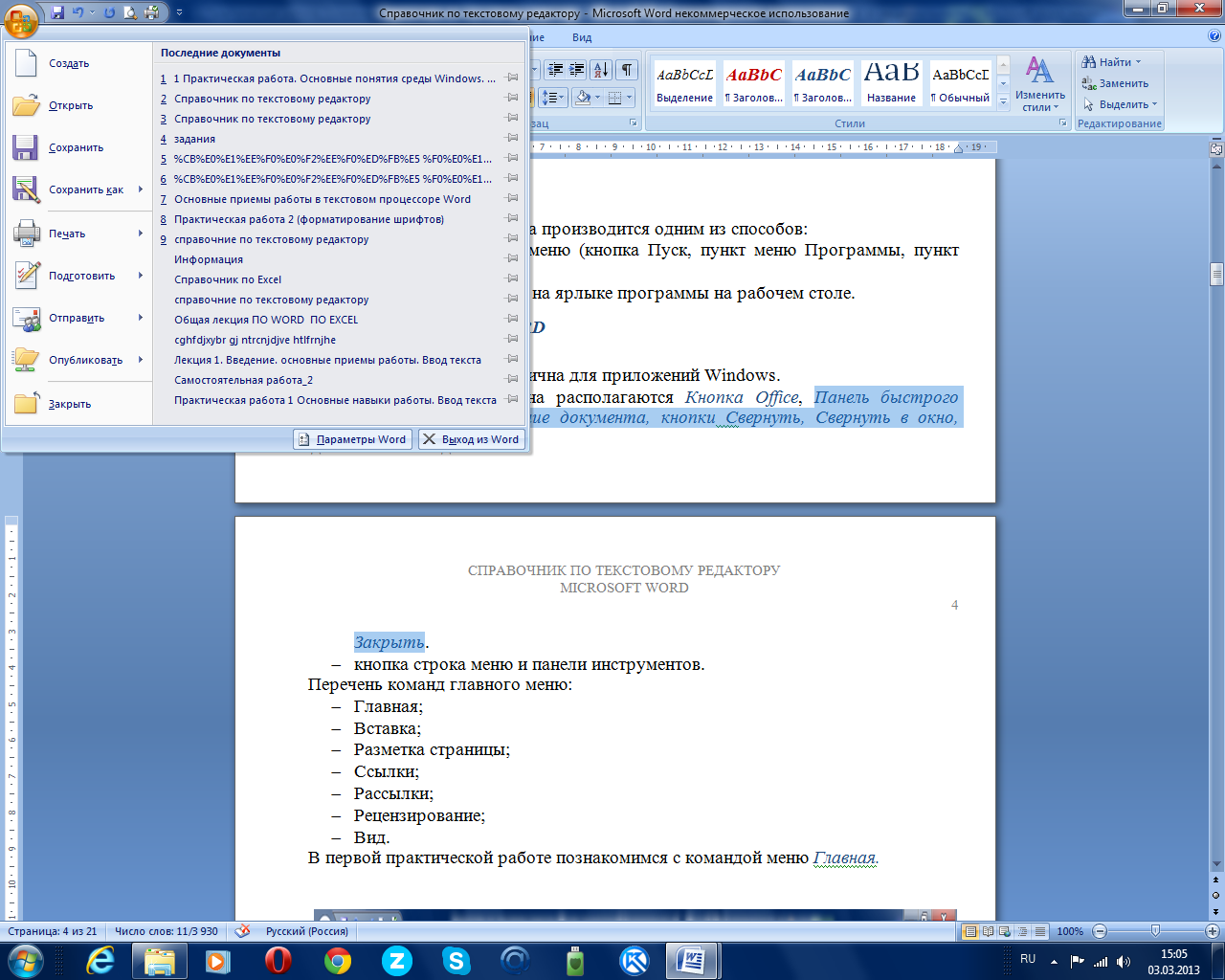Pin 'Справочник по Excel' recent document
This screenshot has height=980, width=1225.
[512, 279]
